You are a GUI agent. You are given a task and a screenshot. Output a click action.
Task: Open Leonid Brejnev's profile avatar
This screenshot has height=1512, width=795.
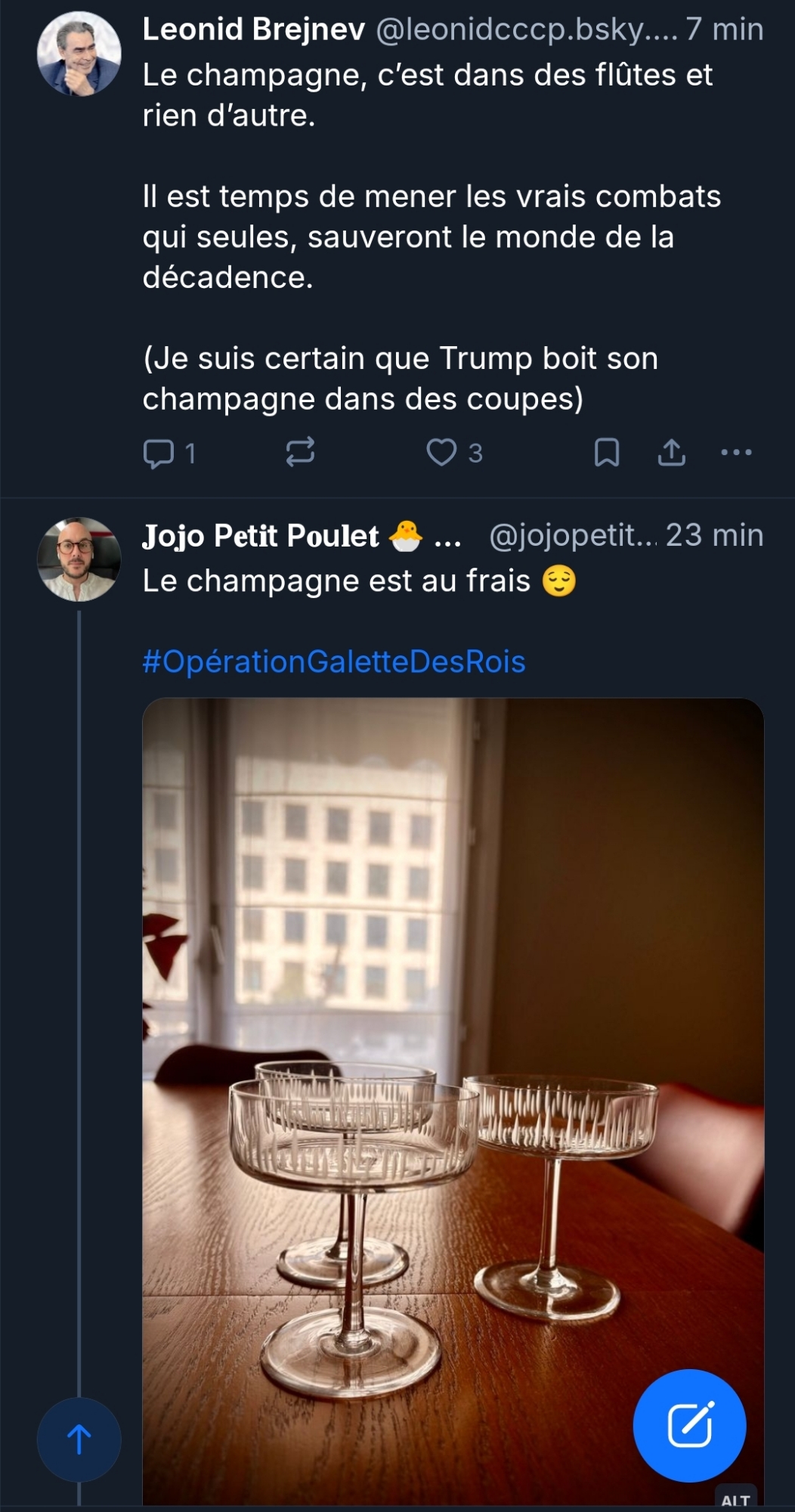tap(79, 53)
